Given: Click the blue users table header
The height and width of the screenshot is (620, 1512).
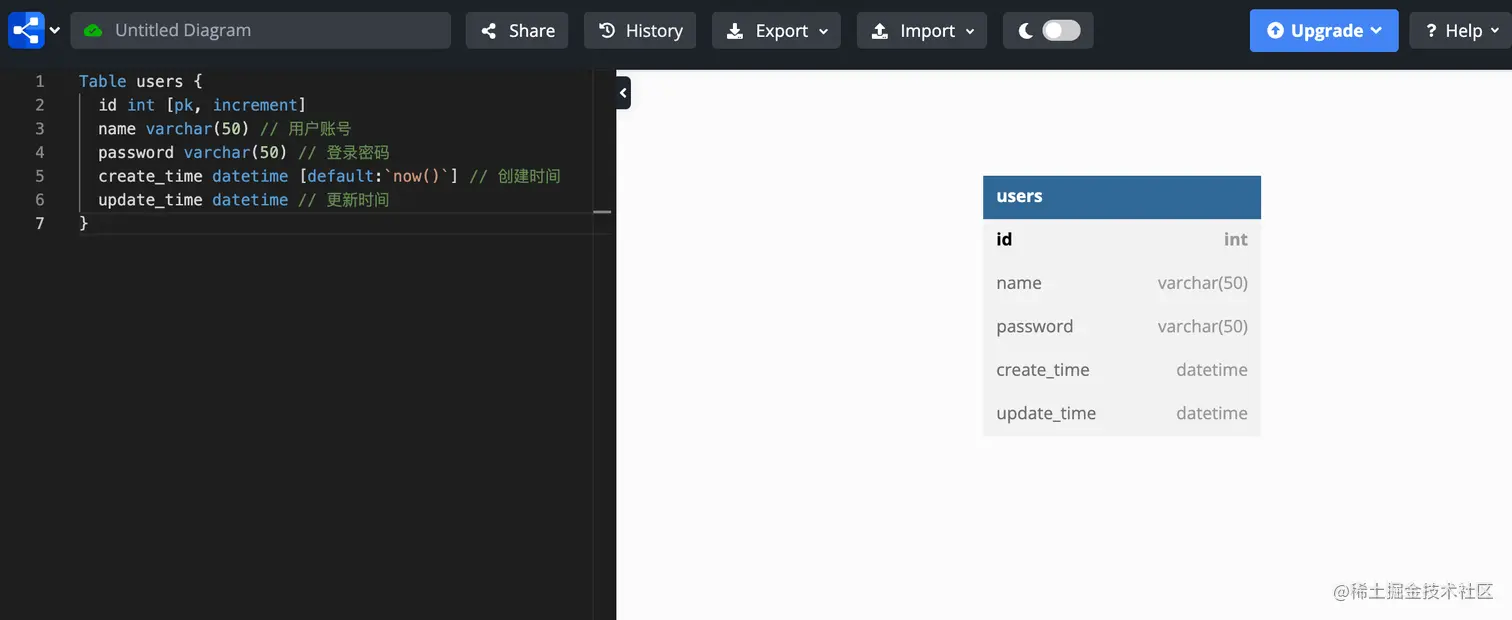Looking at the screenshot, I should [1121, 196].
